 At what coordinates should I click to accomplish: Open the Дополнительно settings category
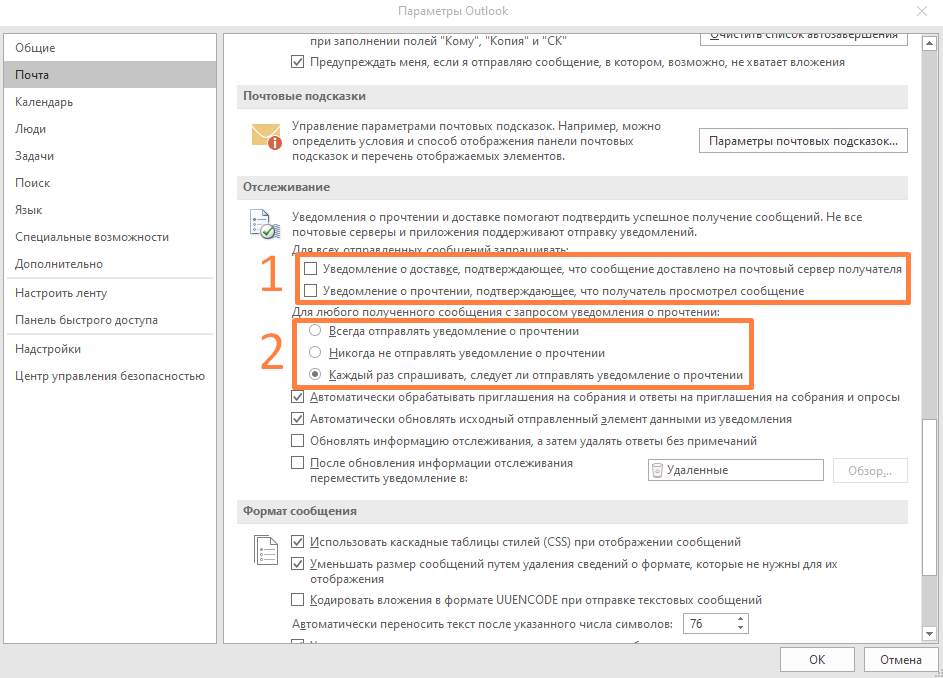110,264
